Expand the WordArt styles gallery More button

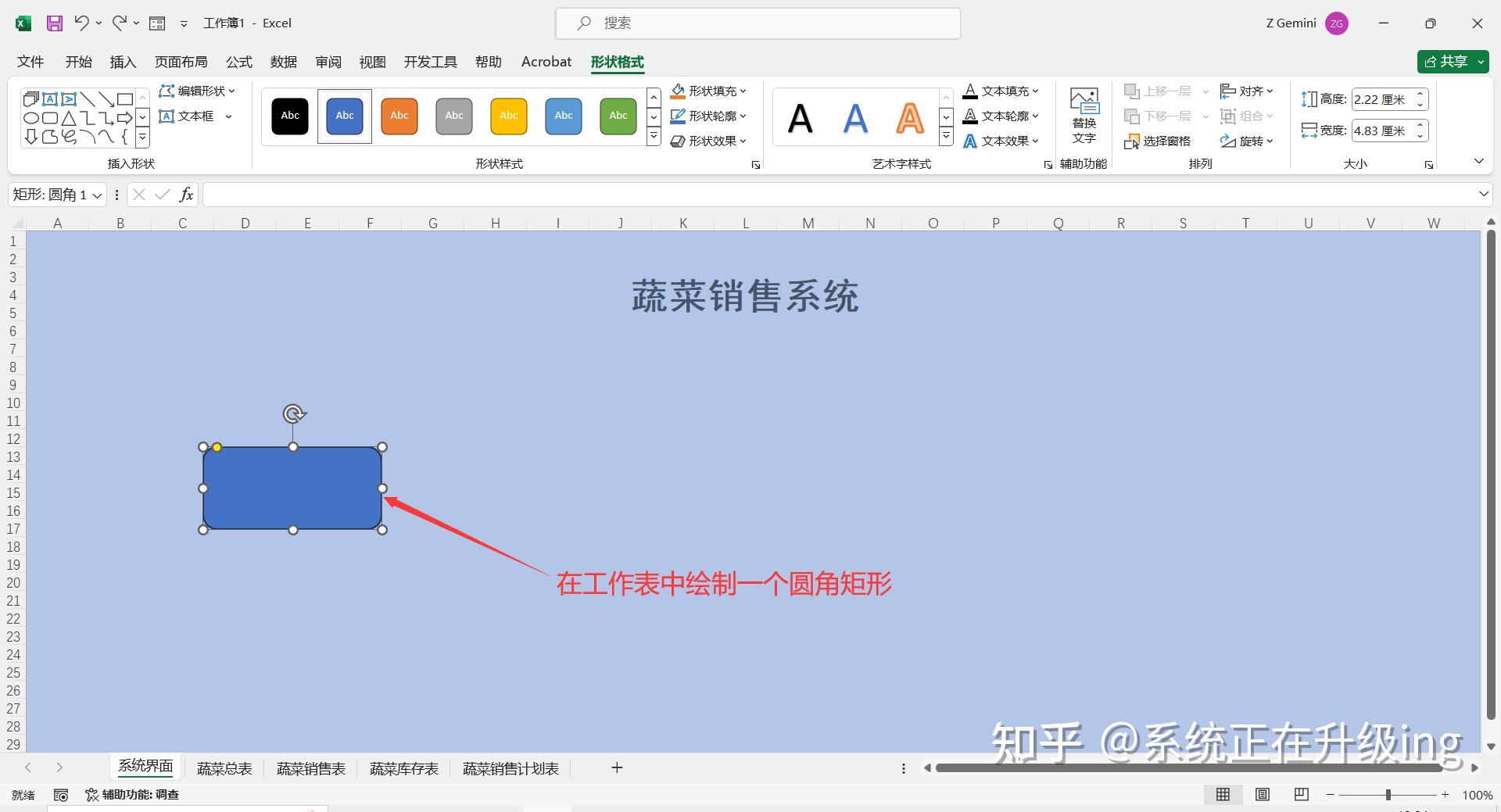946,138
